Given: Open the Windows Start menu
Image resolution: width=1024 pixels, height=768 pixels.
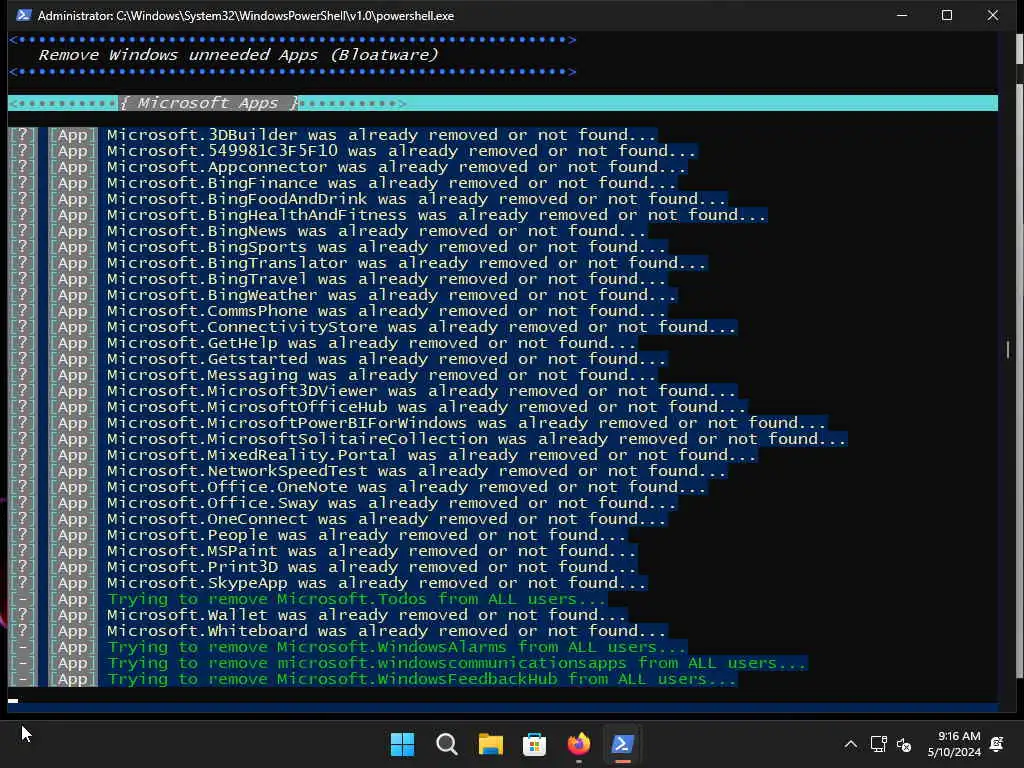Looking at the screenshot, I should (402, 744).
